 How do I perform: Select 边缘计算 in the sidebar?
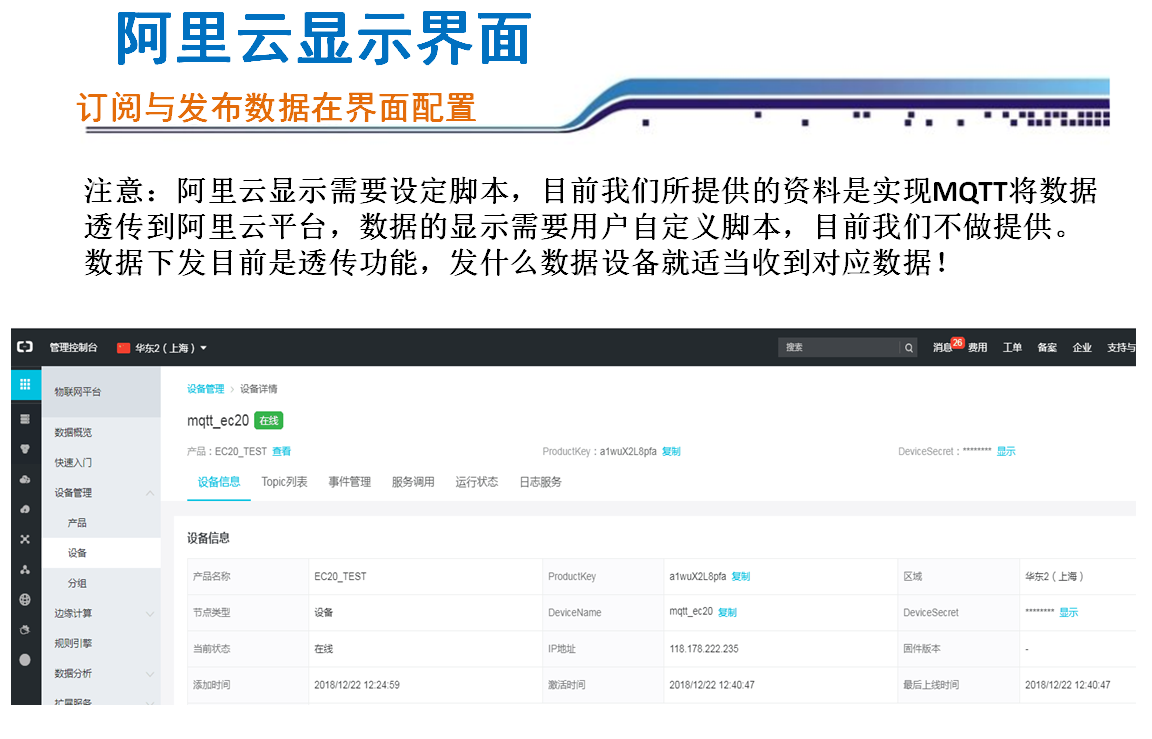73,613
